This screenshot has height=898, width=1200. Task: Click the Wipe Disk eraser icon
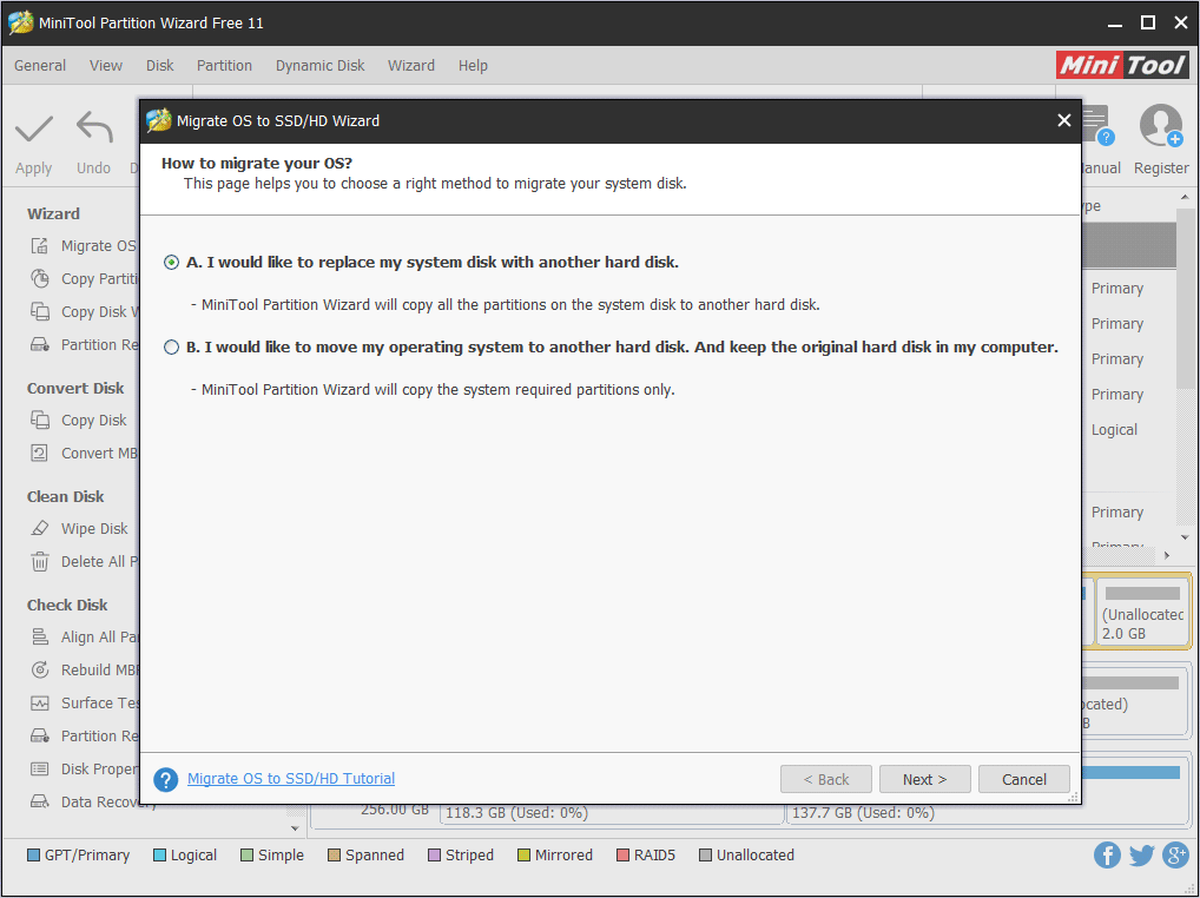coord(40,529)
